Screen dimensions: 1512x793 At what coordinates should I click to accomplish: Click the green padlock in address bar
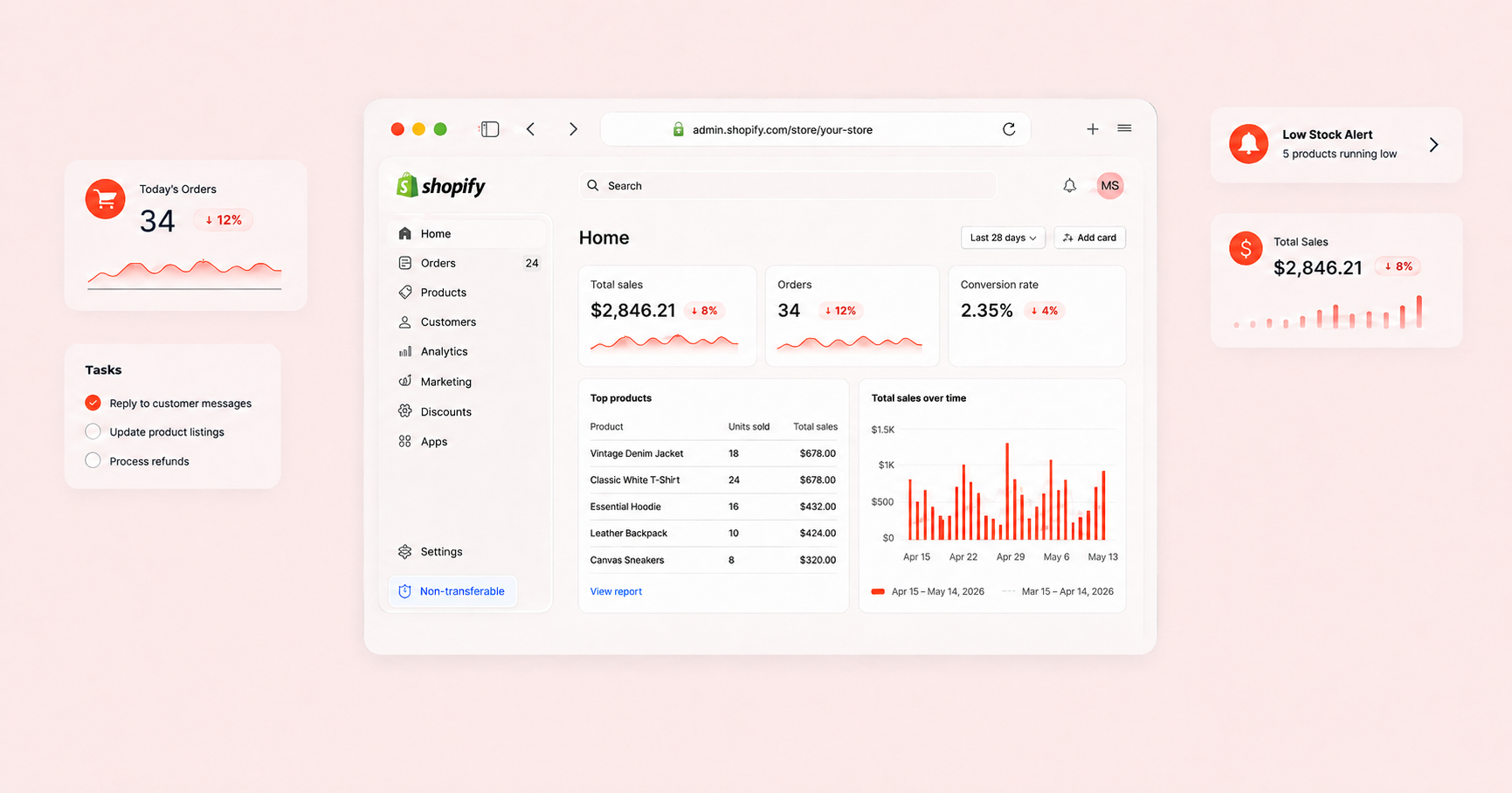click(x=678, y=129)
